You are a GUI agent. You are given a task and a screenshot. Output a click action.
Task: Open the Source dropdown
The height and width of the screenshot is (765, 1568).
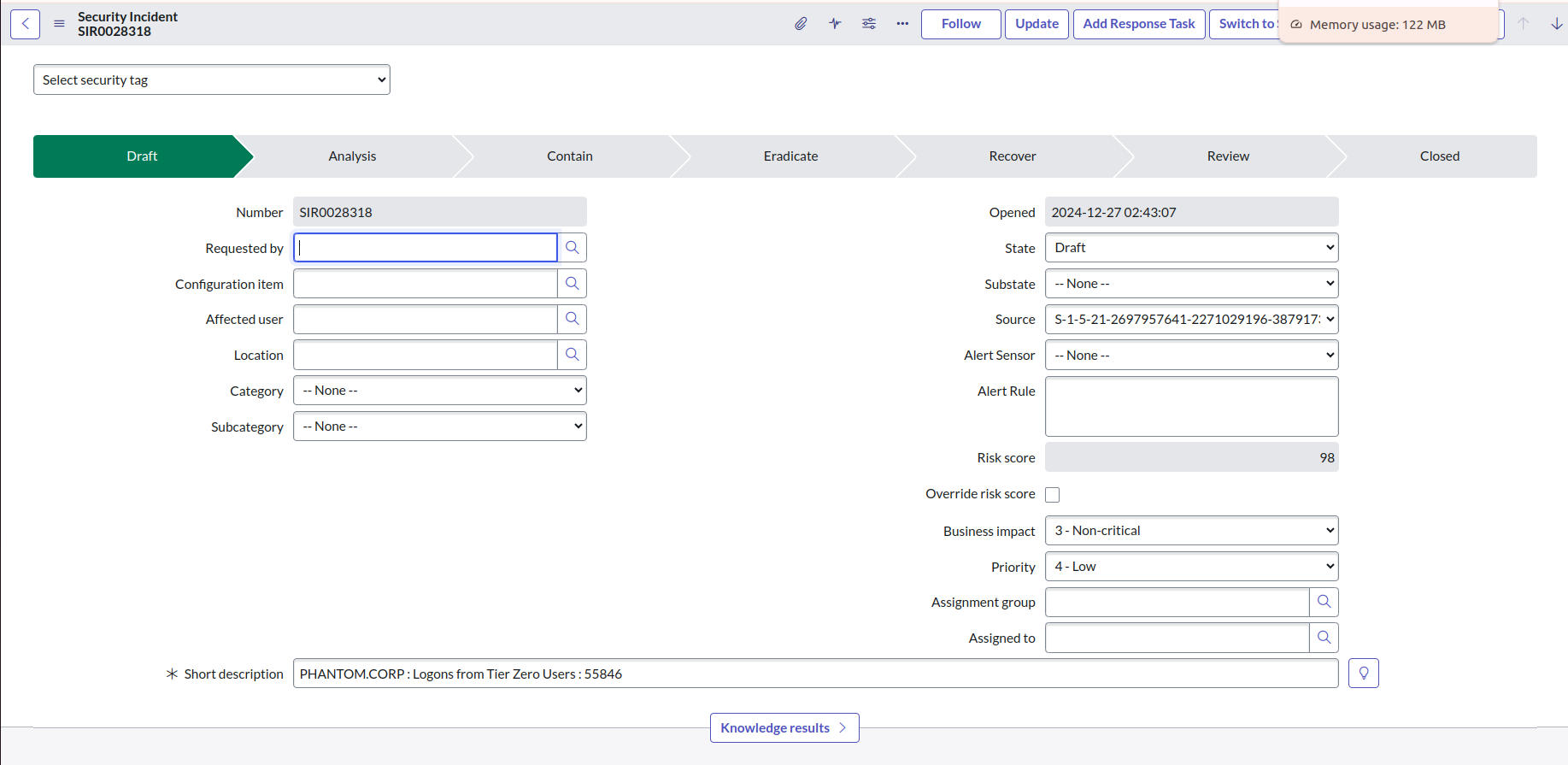[x=1192, y=320]
